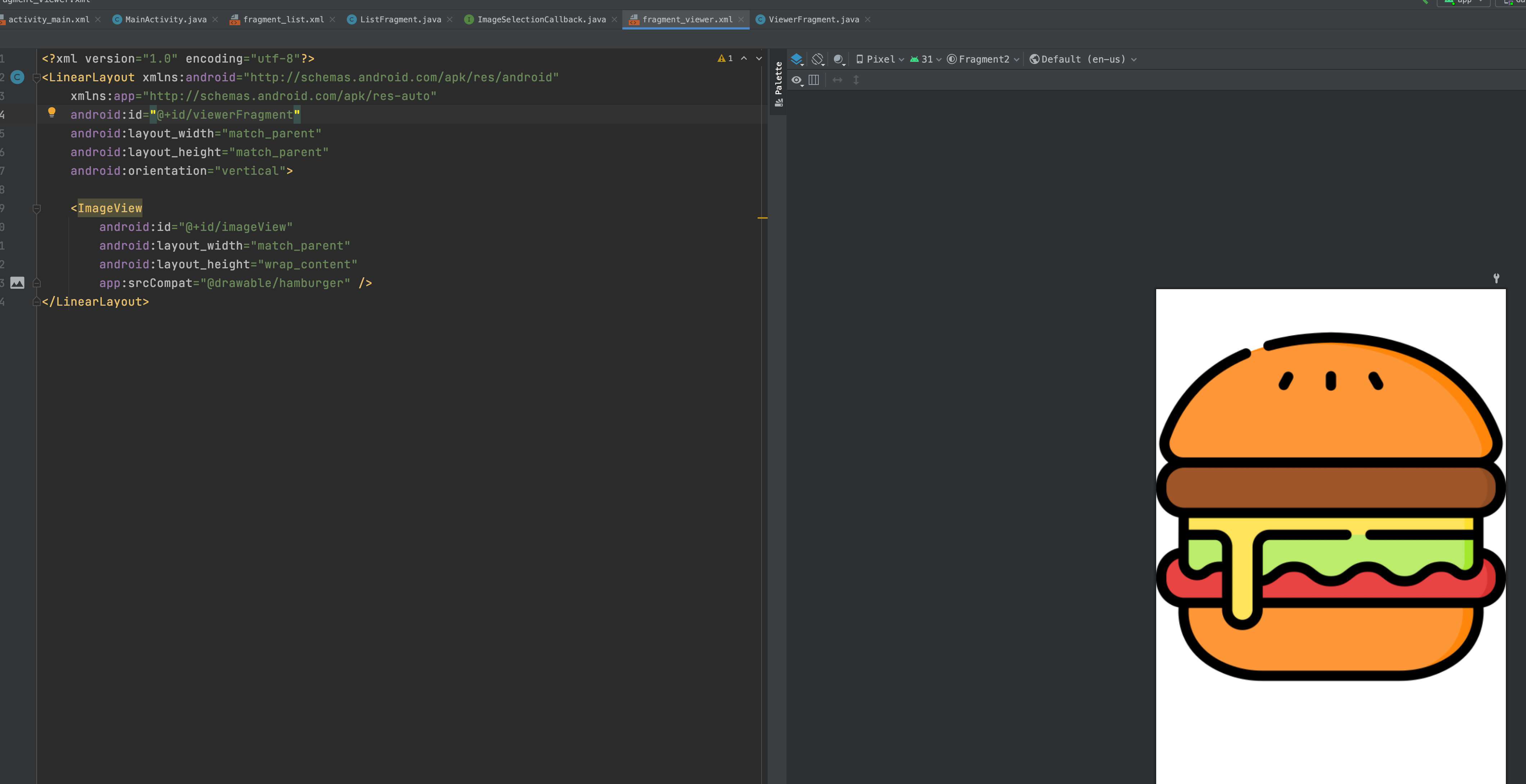Expand the Fragment2 theme dropdown
The height and width of the screenshot is (784, 1526).
point(984,59)
